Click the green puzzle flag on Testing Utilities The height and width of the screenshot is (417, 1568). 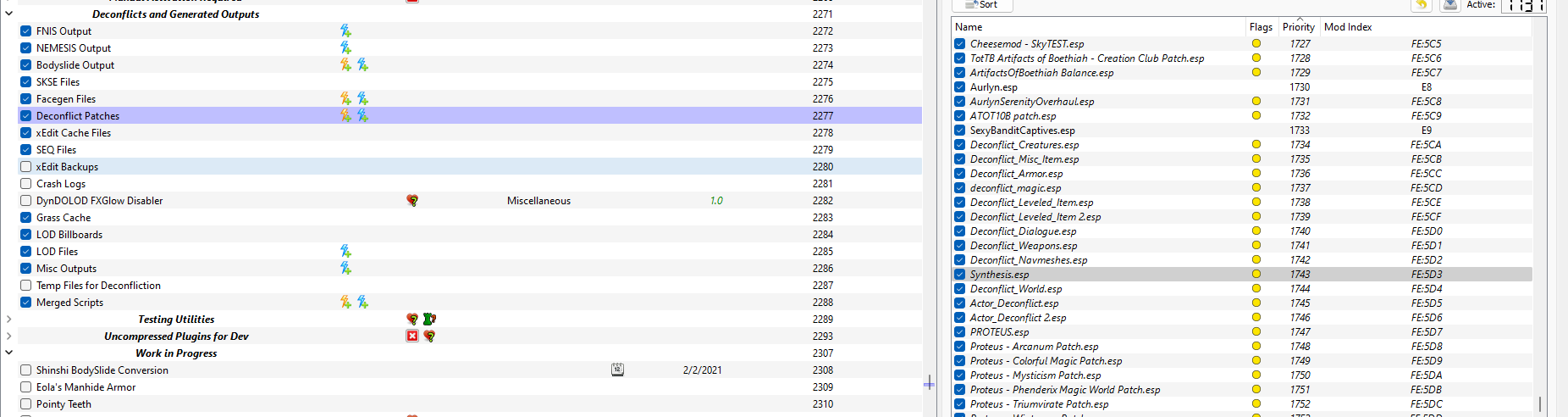click(429, 320)
